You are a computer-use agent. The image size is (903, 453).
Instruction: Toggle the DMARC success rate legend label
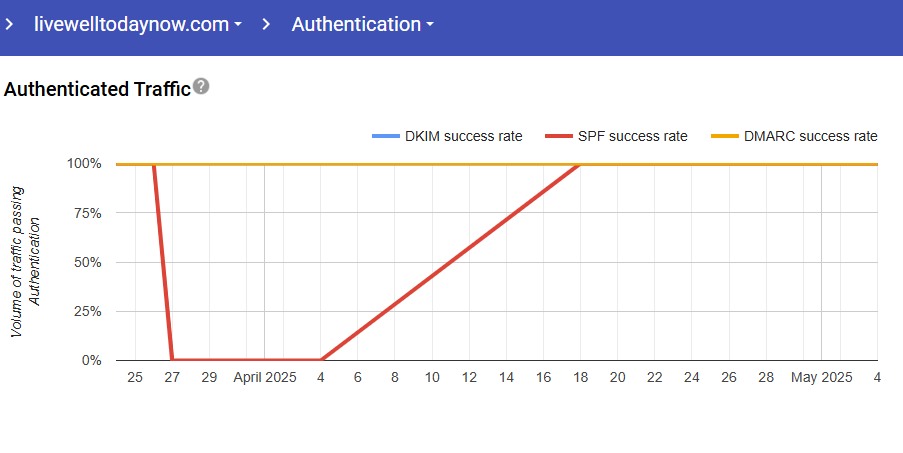[810, 136]
